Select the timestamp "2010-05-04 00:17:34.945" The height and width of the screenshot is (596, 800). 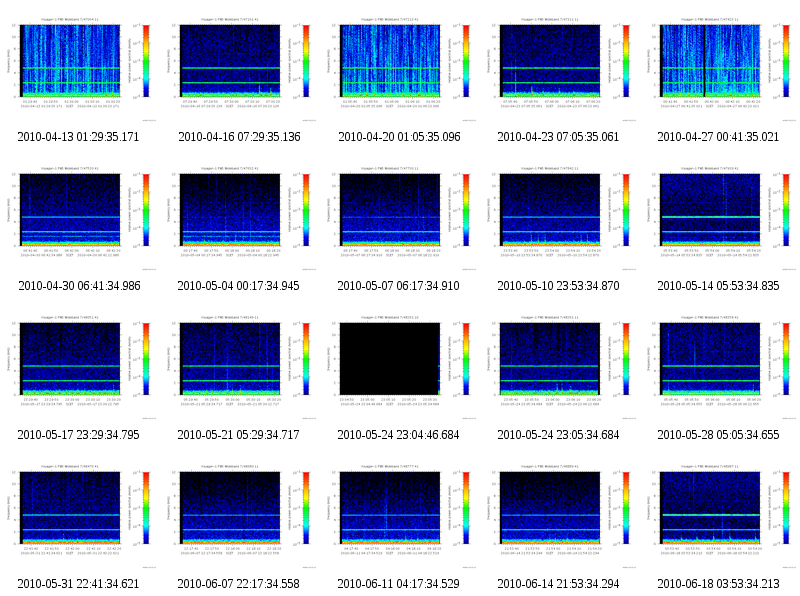coord(239,286)
